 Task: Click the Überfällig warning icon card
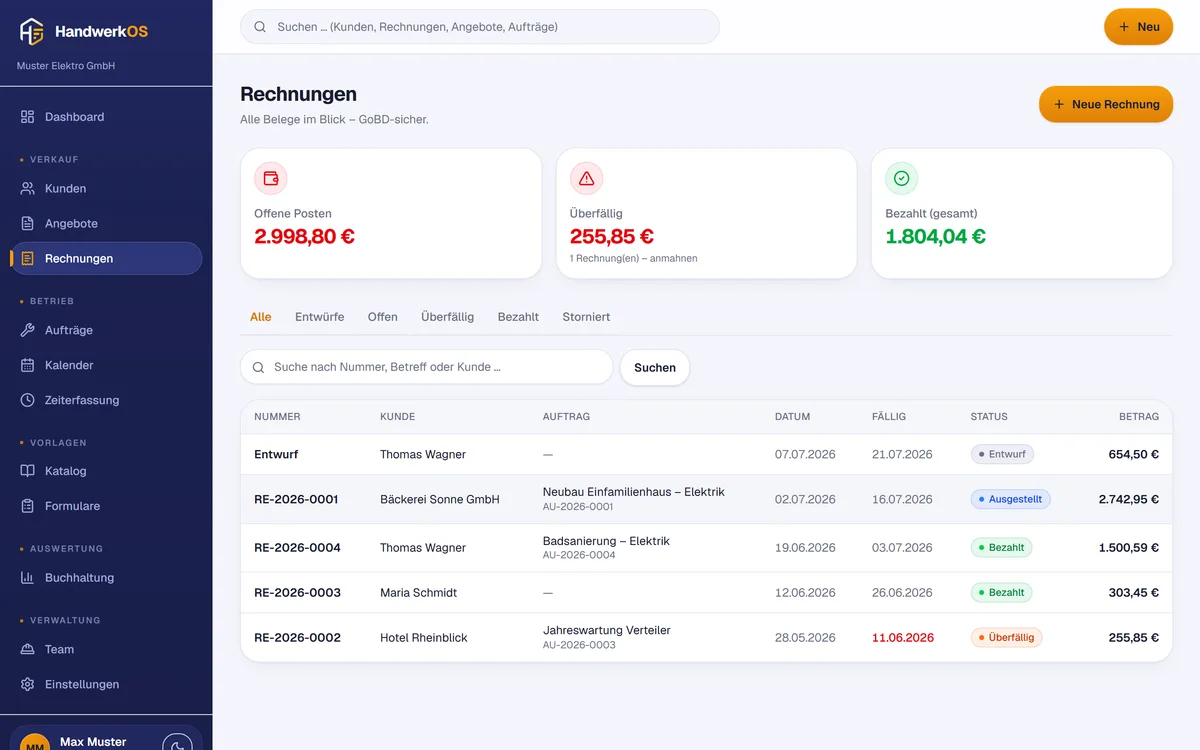(x=706, y=213)
